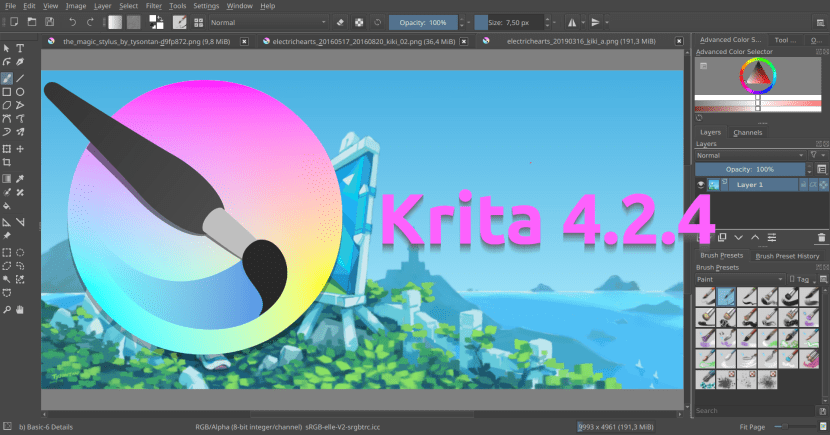The height and width of the screenshot is (435, 830).
Task: Open layer properties sliders icon
Action: point(772,238)
